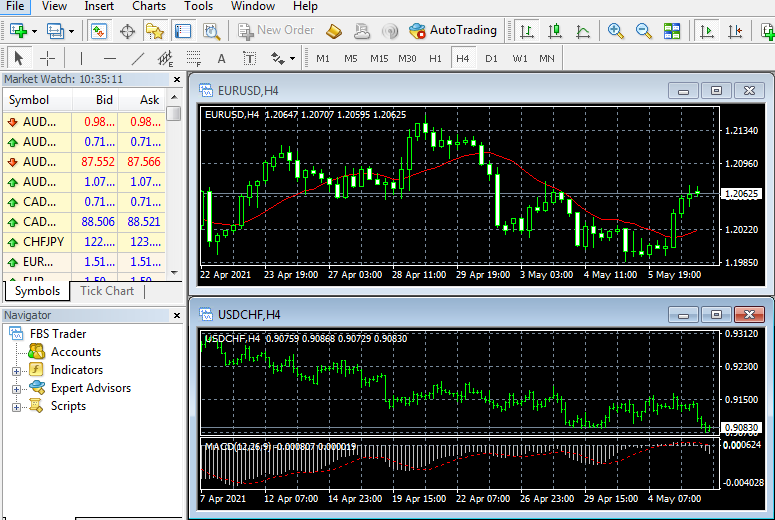The width and height of the screenshot is (775, 520).
Task: Open the virtual hosting cloud icon
Action: [362, 31]
